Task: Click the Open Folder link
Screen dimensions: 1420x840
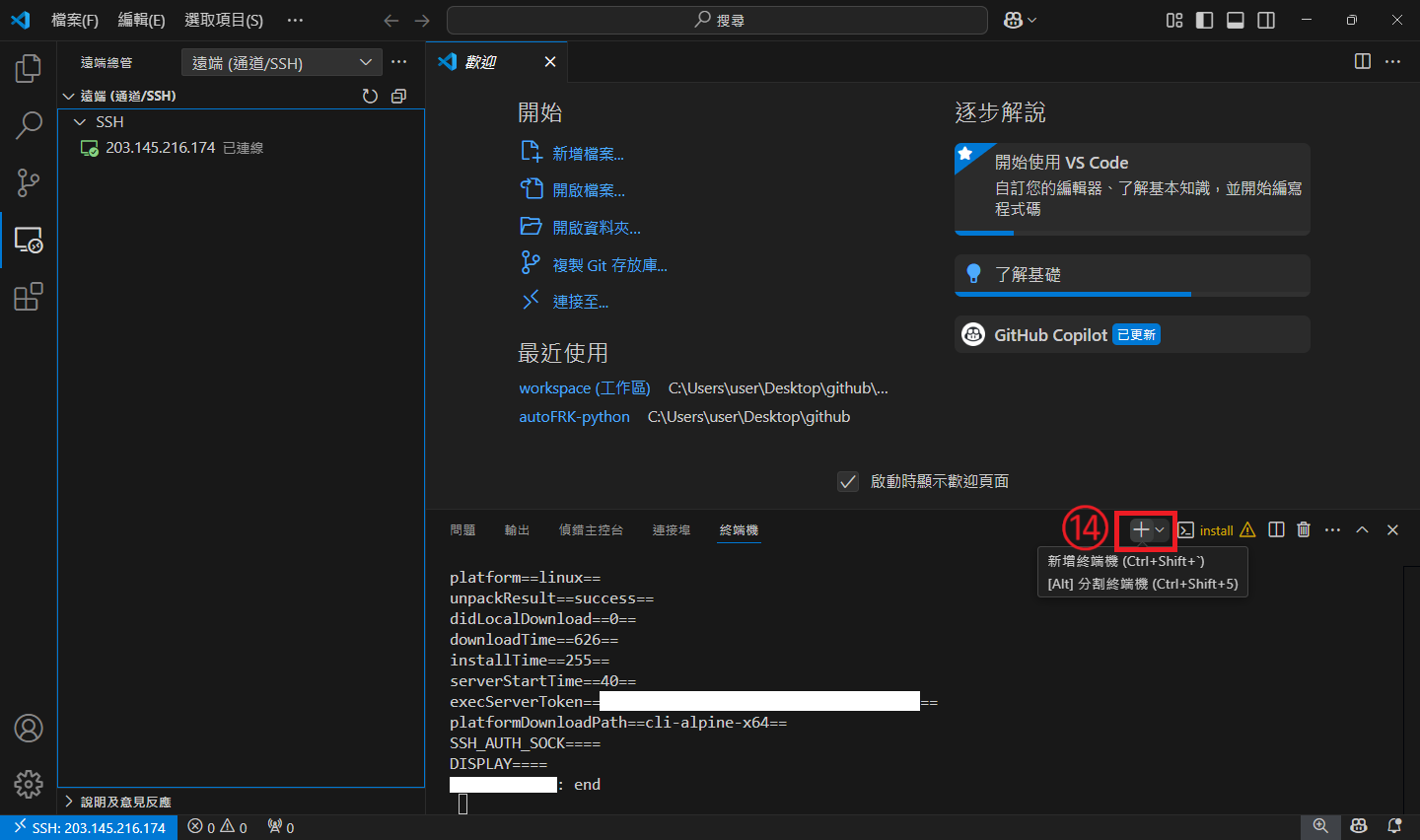Action: pos(597,228)
